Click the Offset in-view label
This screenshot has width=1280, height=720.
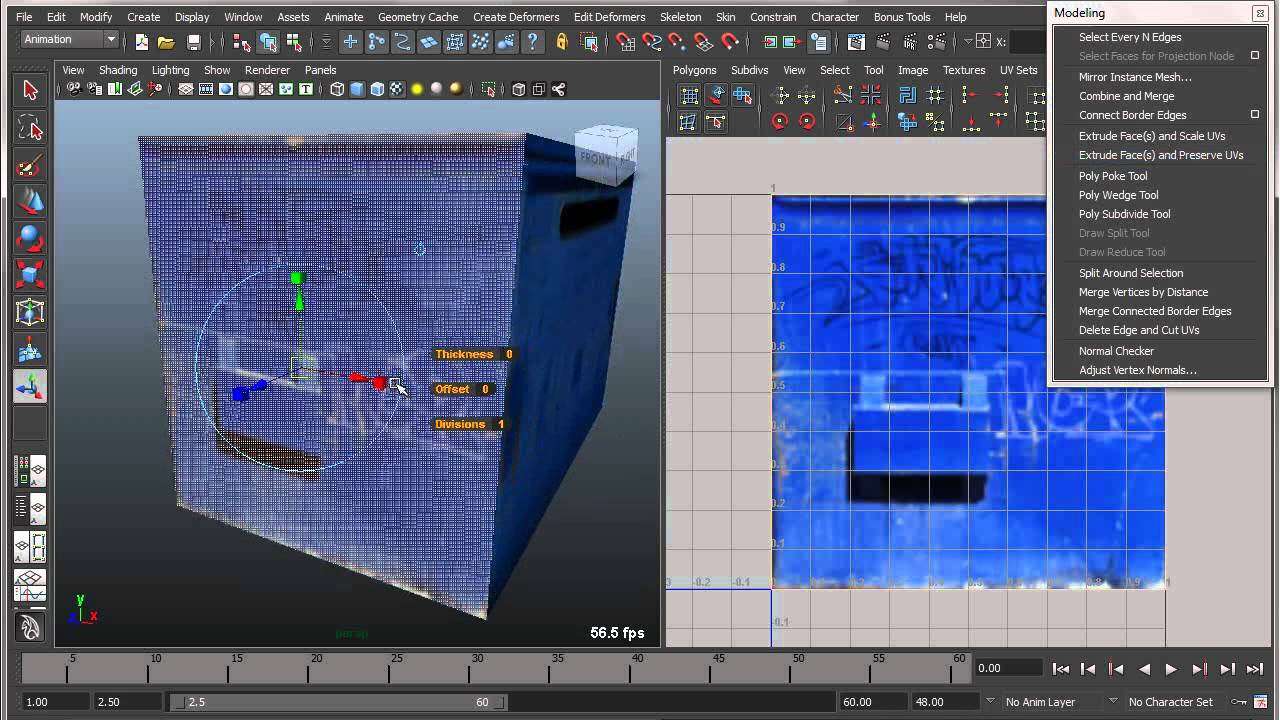452,389
